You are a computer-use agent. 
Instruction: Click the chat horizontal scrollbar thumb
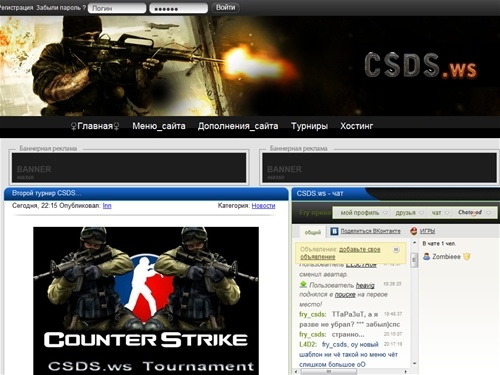point(329,371)
